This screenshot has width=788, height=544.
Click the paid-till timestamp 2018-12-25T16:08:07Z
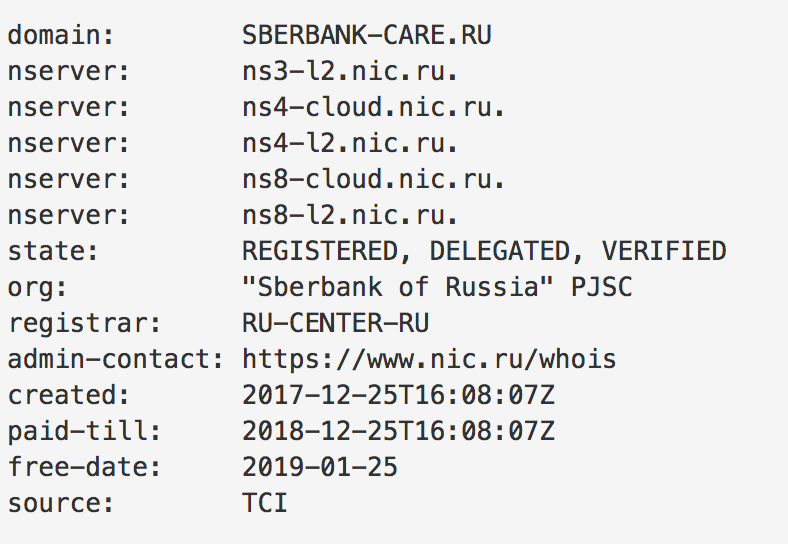click(x=398, y=431)
